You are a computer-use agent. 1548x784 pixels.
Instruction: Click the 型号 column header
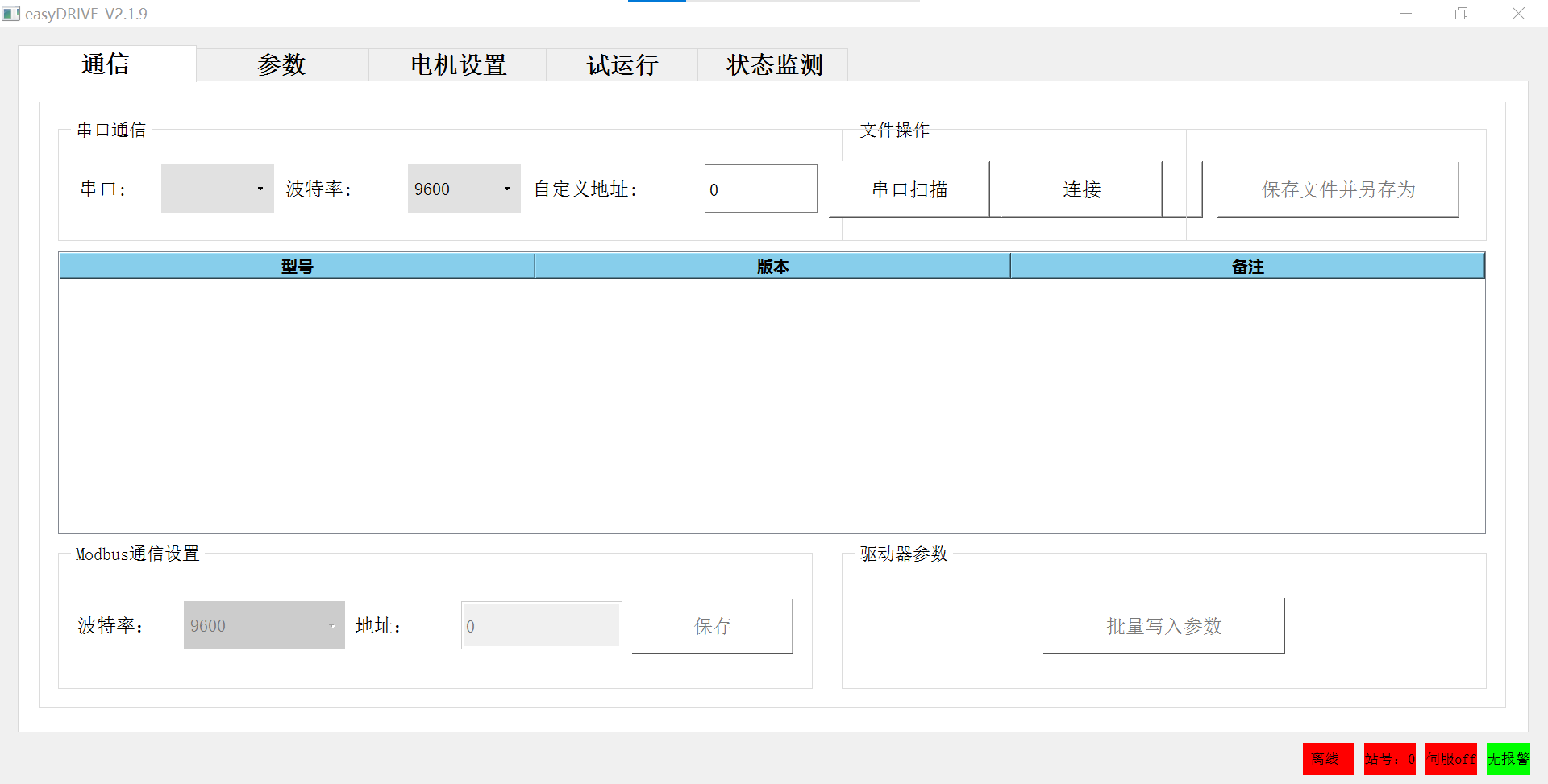[297, 266]
